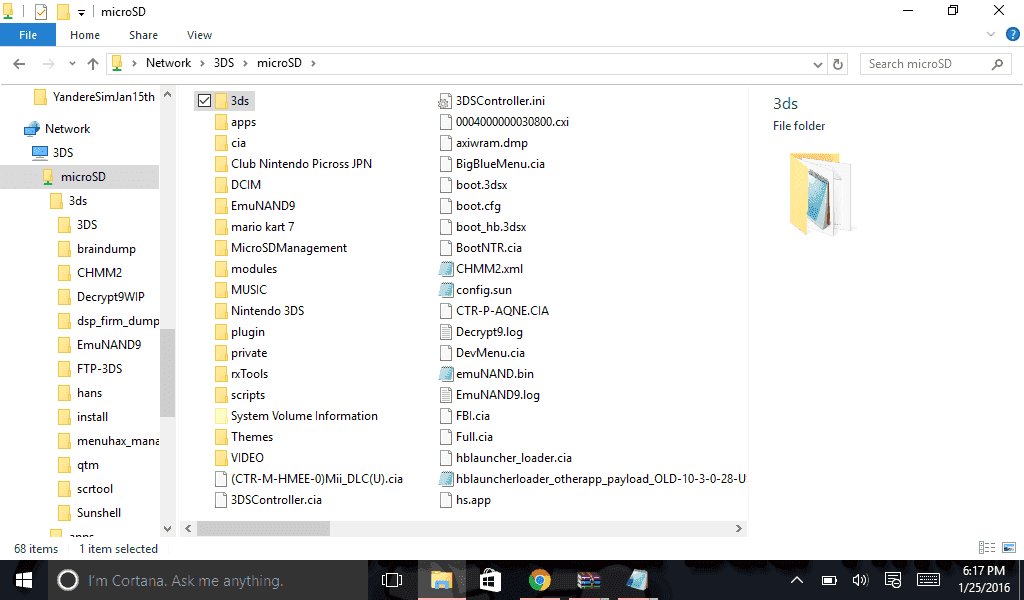1024x600 pixels.
Task: Expand the ribbon with the chevron
Action: 991,35
